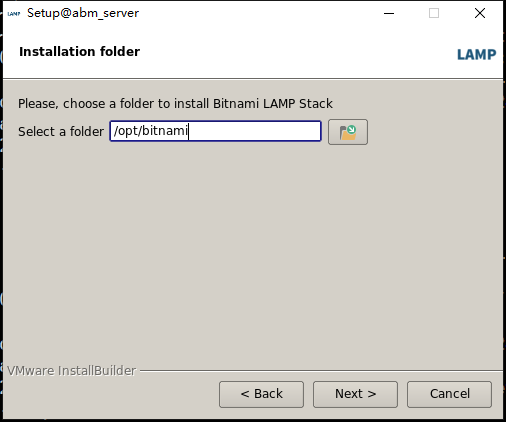Return to previous step with Back

pyautogui.click(x=261, y=394)
